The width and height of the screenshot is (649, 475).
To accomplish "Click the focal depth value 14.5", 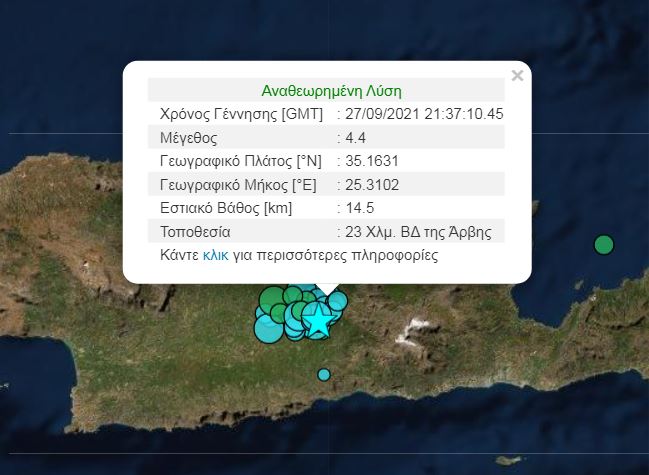I will pyautogui.click(x=360, y=208).
